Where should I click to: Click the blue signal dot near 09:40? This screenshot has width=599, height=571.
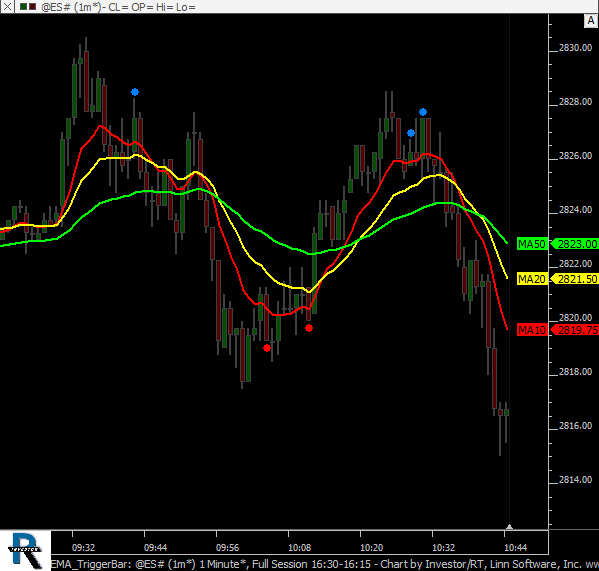point(135,92)
